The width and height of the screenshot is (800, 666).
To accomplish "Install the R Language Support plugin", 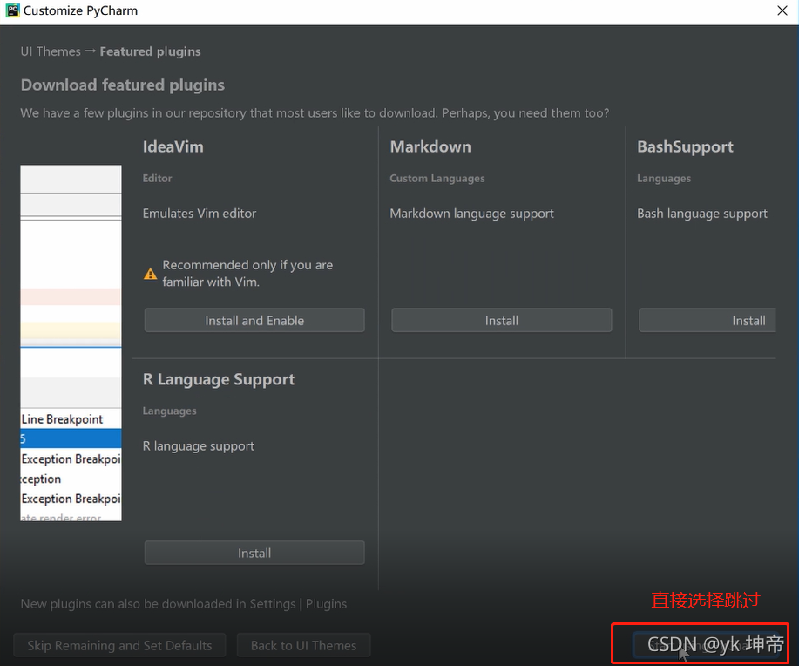I will tap(255, 553).
